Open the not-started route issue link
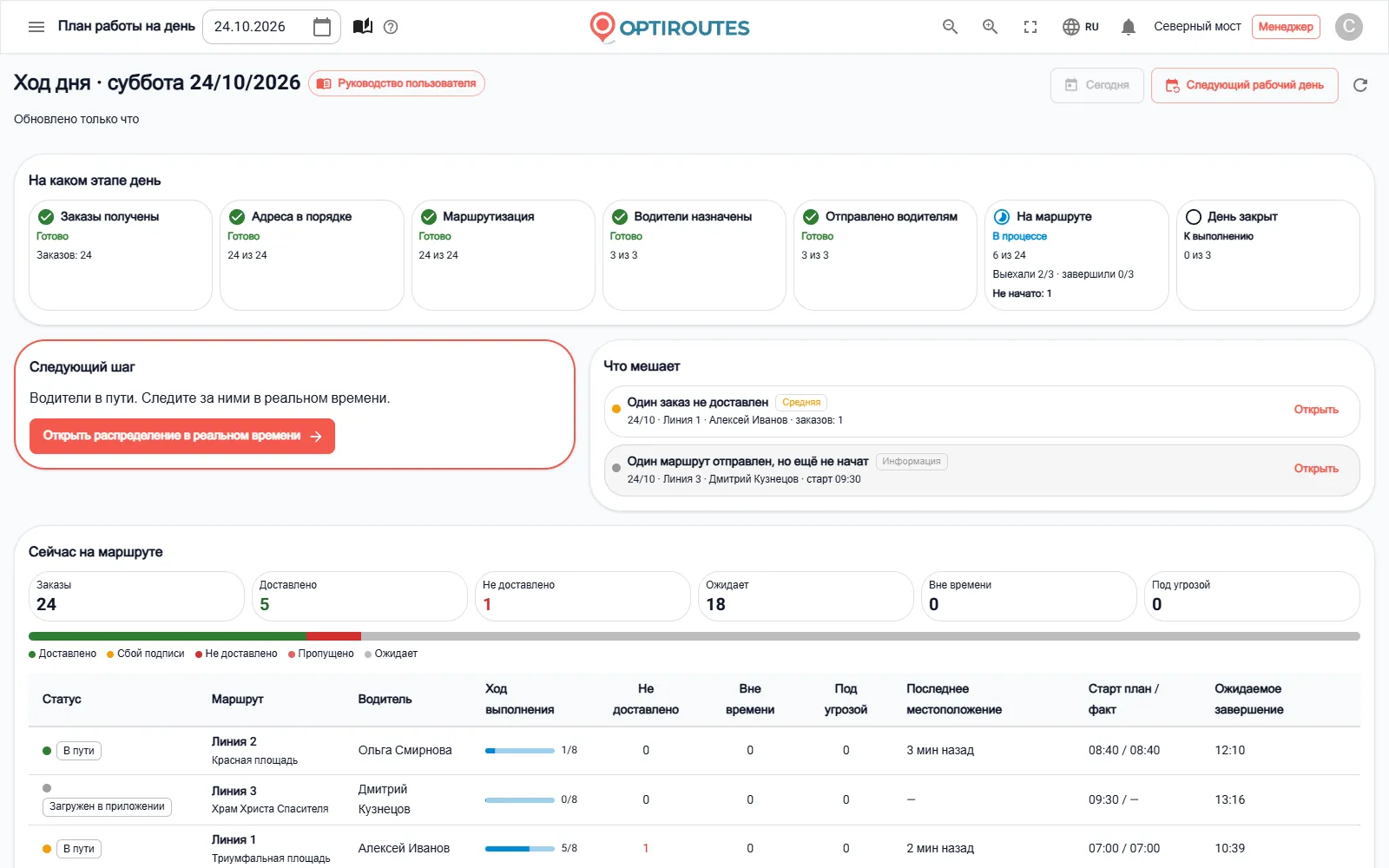Viewport: 1389px width, 868px height. pos(1316,469)
